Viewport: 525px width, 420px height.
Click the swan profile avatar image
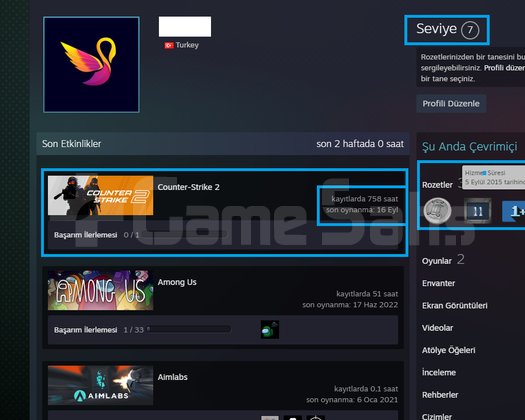91,64
